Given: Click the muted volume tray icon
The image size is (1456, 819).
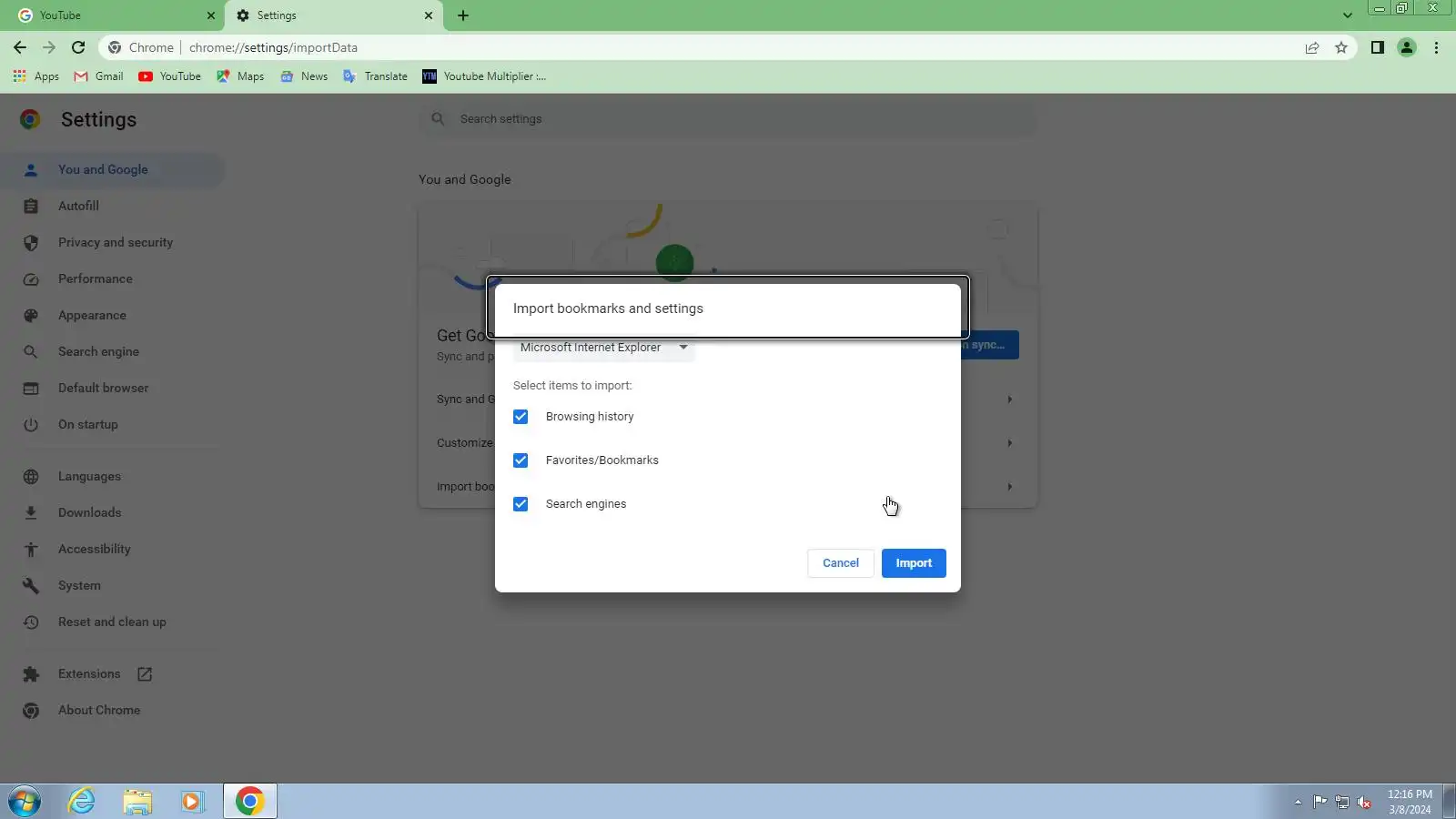Looking at the screenshot, I should click(x=1364, y=802).
